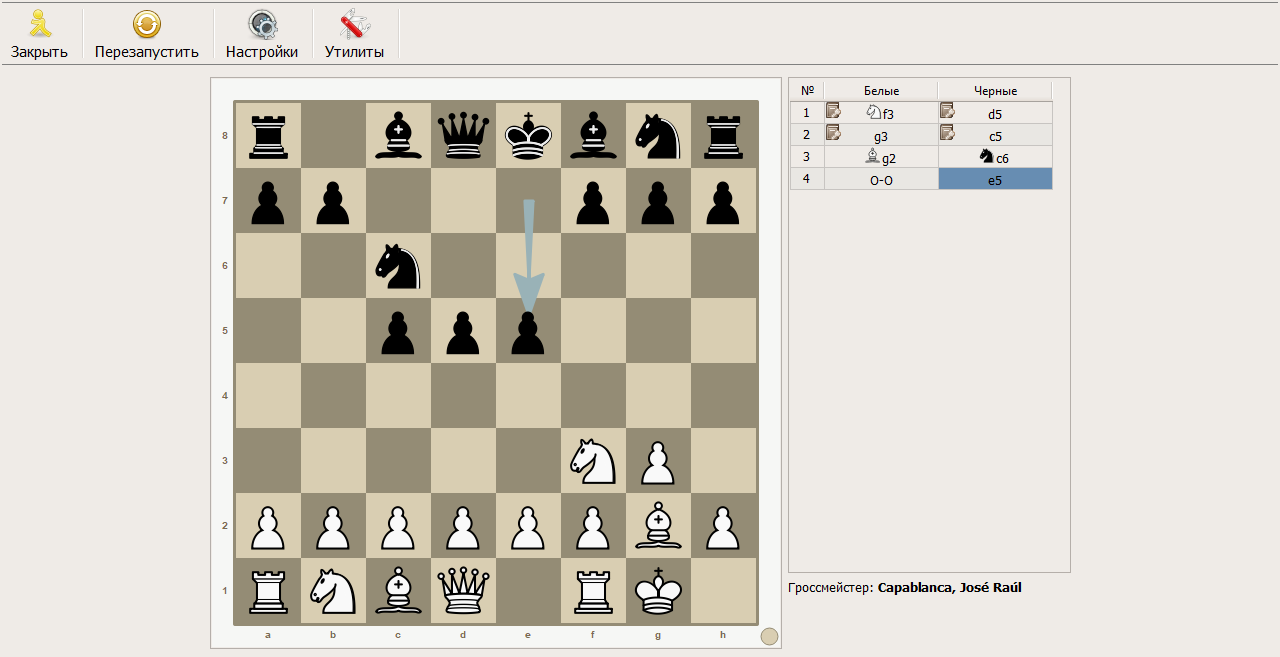Viewport: 1280px width, 657px height.
Task: Select the black pawn on e5
Action: click(528, 332)
